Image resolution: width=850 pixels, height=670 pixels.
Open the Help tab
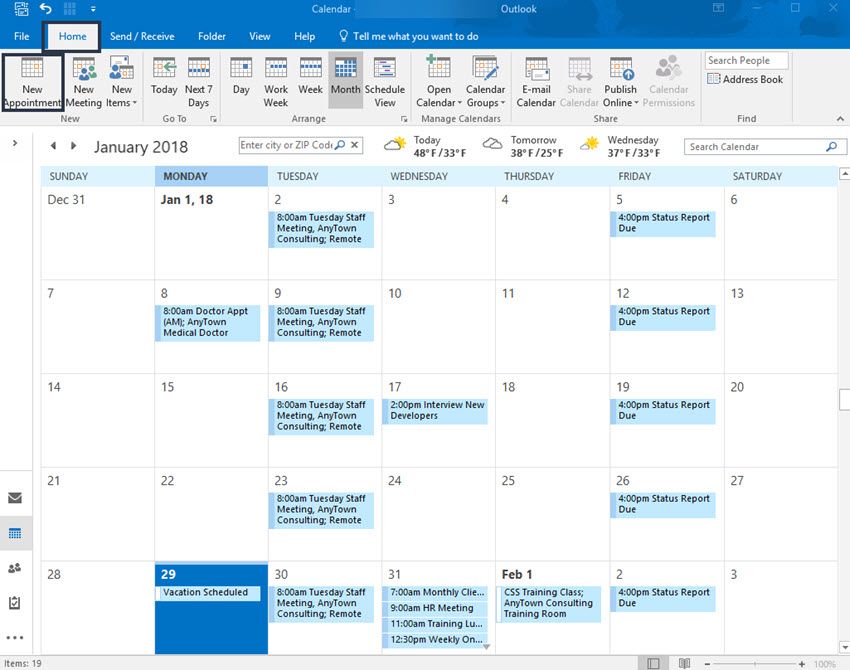click(304, 36)
